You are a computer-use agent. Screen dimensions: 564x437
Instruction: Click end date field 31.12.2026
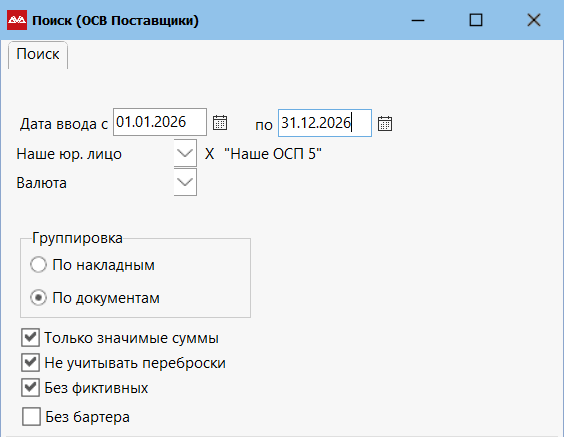325,123
